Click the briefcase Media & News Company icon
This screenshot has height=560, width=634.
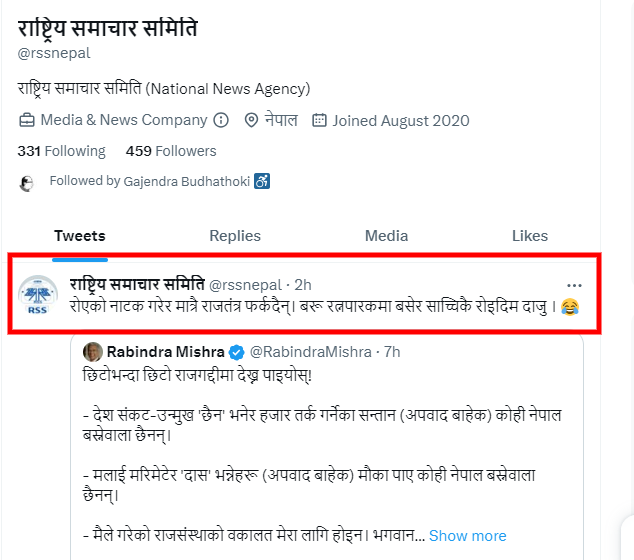pyautogui.click(x=27, y=121)
